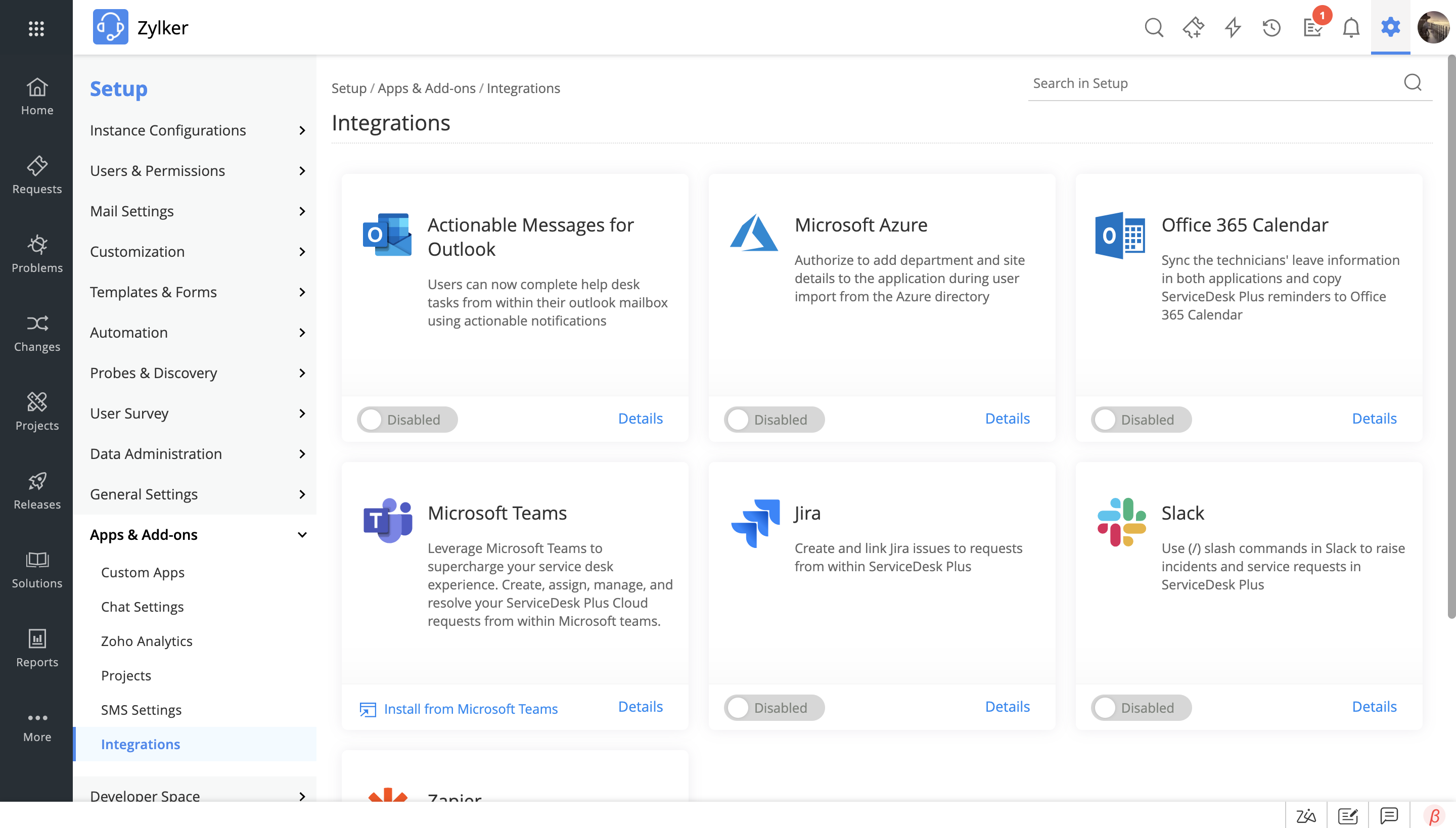
Task: Click the chat icon in bottom bar
Action: 1389,815
